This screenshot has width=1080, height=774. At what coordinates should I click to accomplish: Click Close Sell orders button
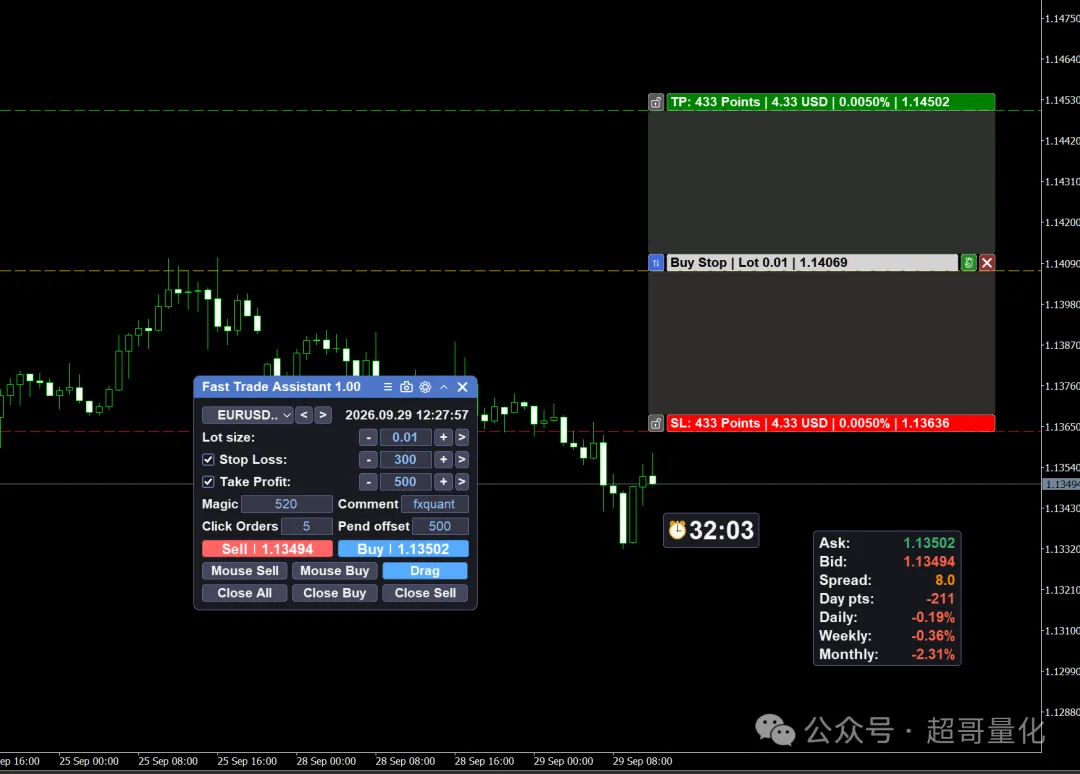[x=425, y=593]
